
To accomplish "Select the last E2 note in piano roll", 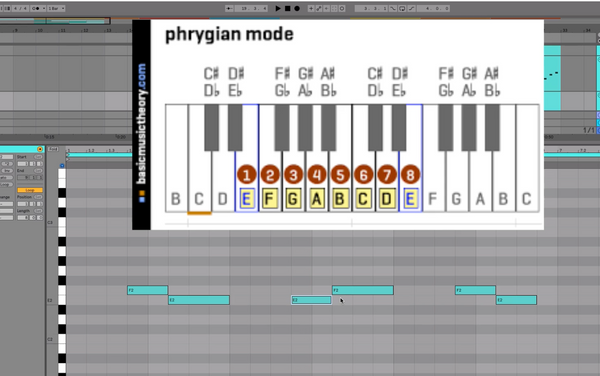I will click(x=517, y=300).
